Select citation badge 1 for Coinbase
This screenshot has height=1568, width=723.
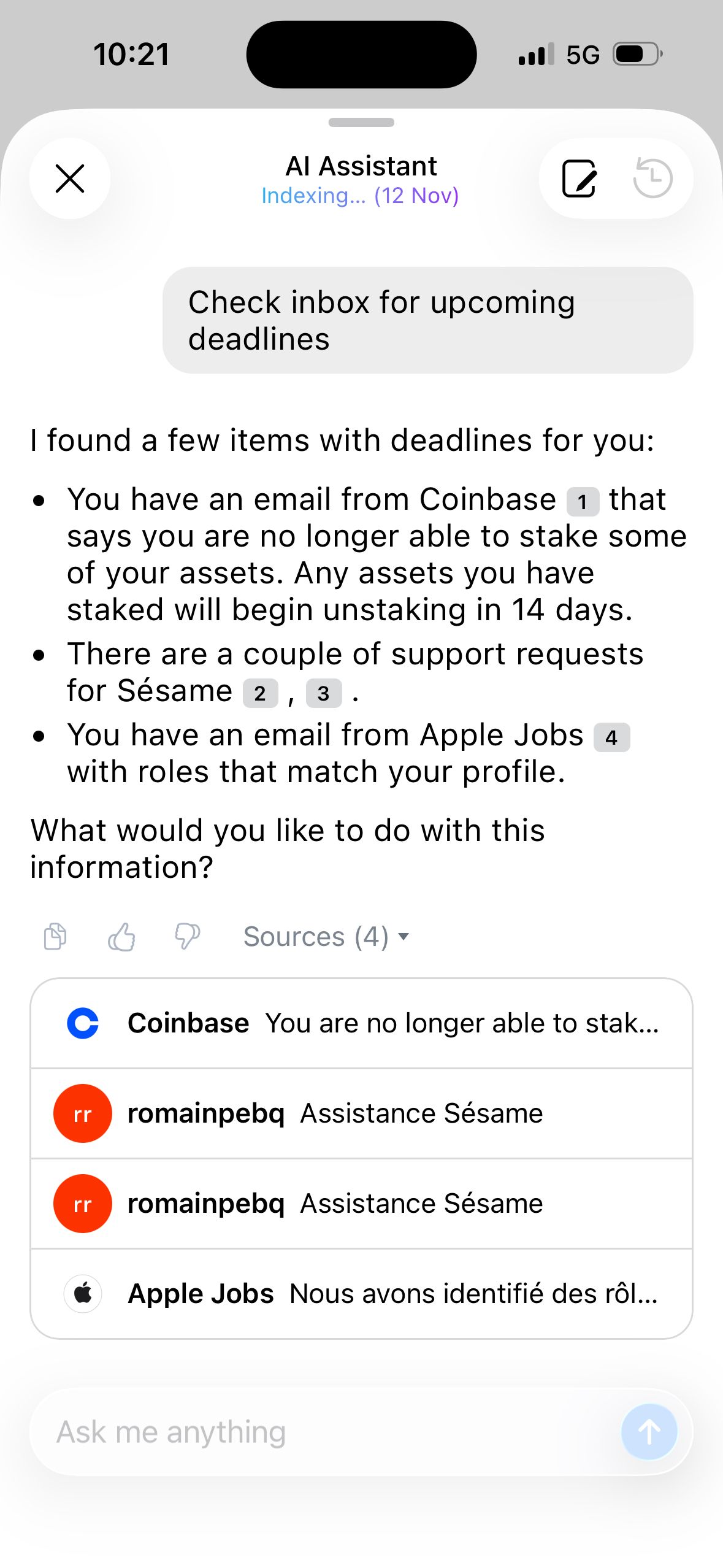pos(582,501)
